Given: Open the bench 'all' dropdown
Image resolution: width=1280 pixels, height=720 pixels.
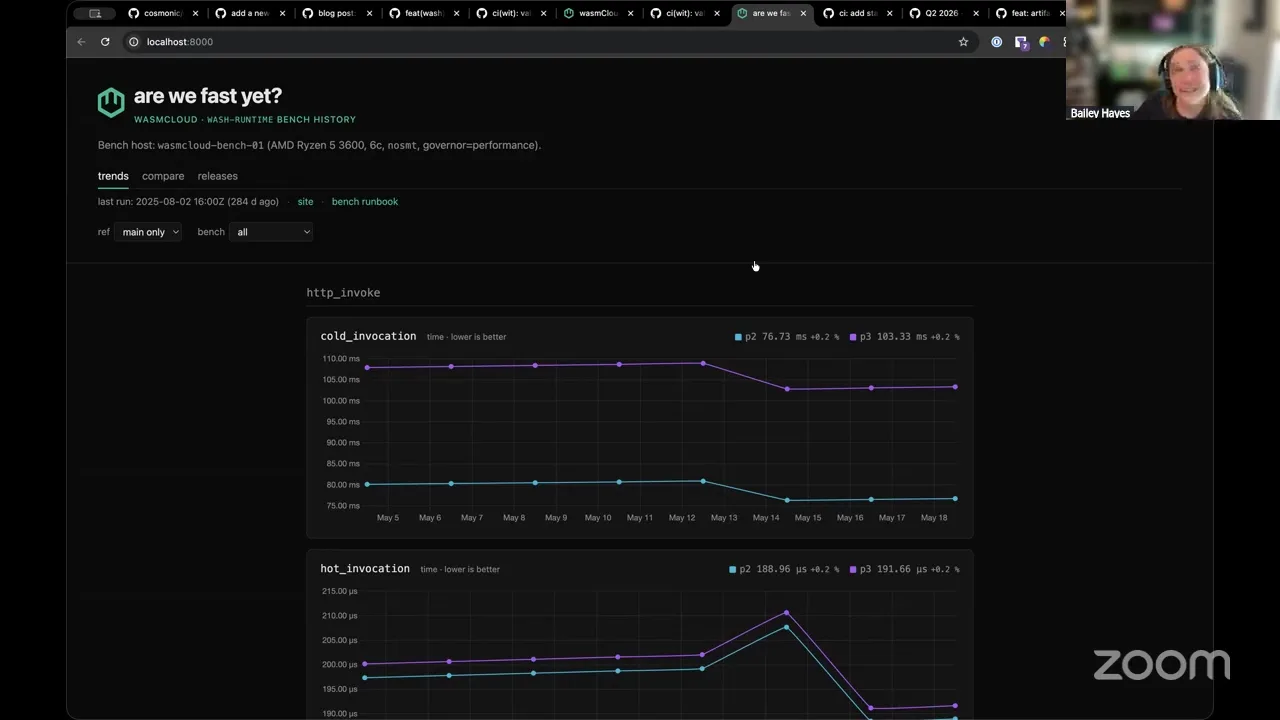Looking at the screenshot, I should [271, 232].
